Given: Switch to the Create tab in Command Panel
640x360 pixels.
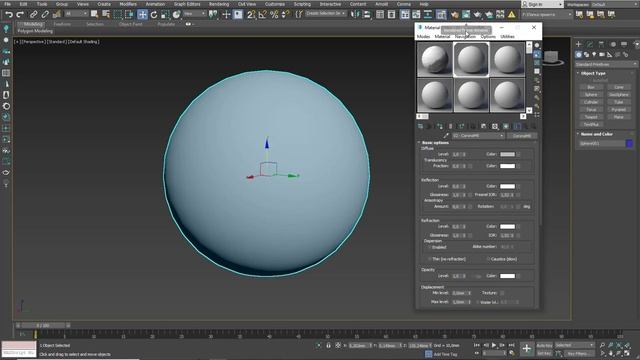Looking at the screenshot, I should 578,44.
